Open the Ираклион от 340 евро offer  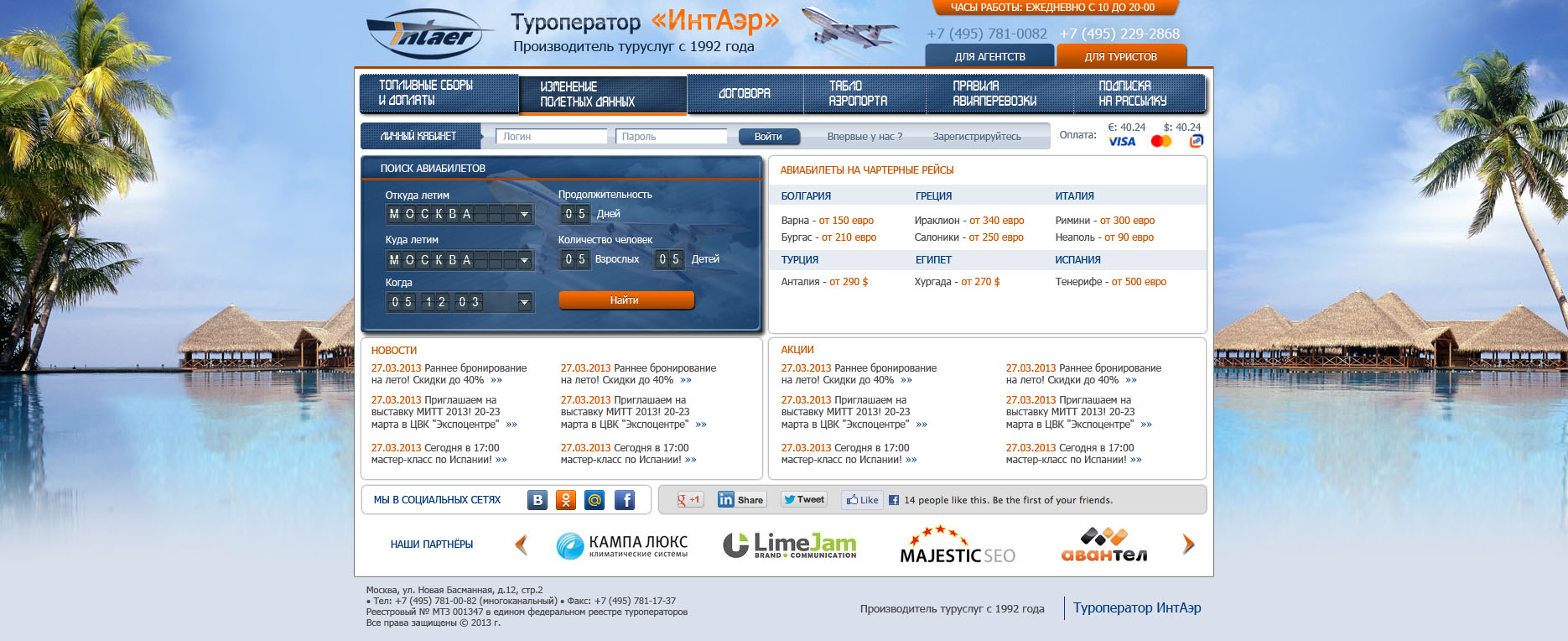[x=969, y=221]
